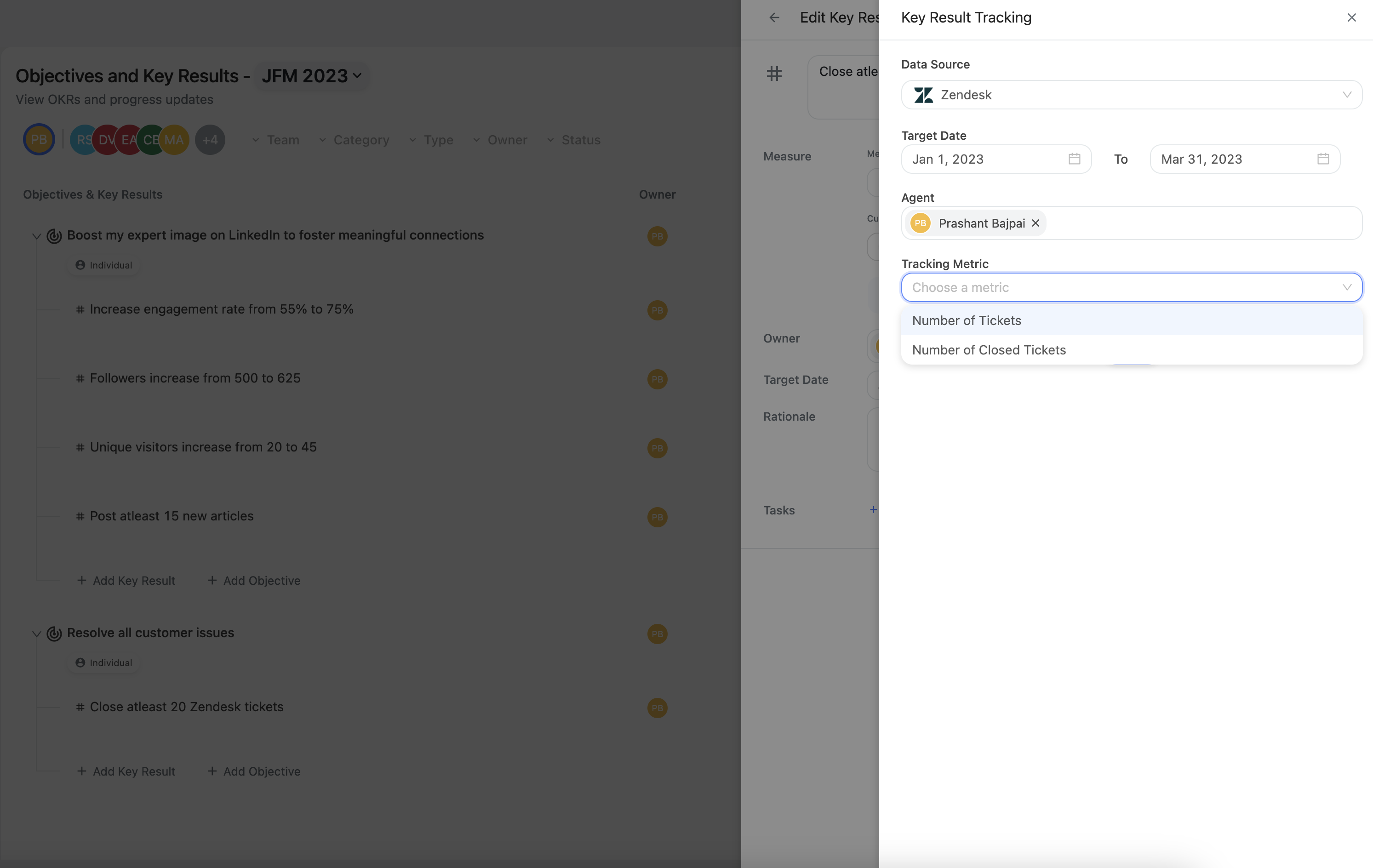1373x868 pixels.
Task: Click the Zendesk logo in Data Source
Action: click(x=923, y=95)
